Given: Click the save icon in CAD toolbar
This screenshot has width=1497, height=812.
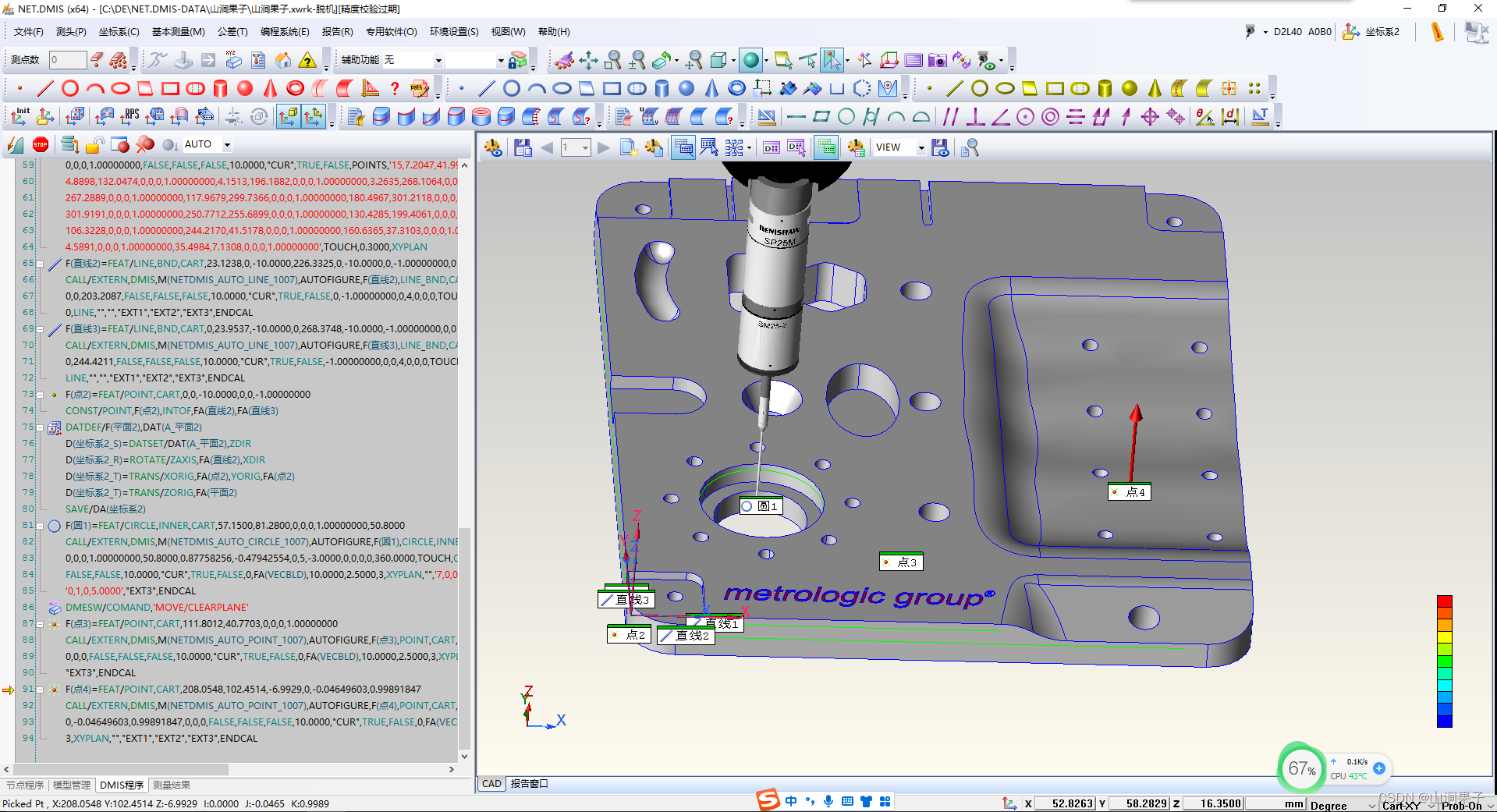Looking at the screenshot, I should click(523, 147).
